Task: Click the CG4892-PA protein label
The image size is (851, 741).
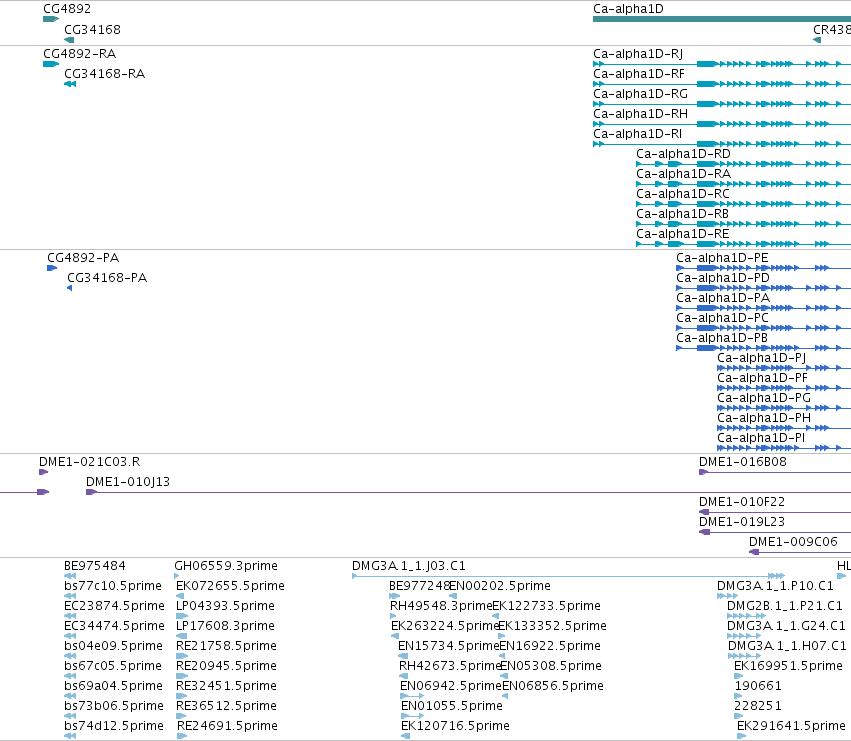Action: (83, 258)
